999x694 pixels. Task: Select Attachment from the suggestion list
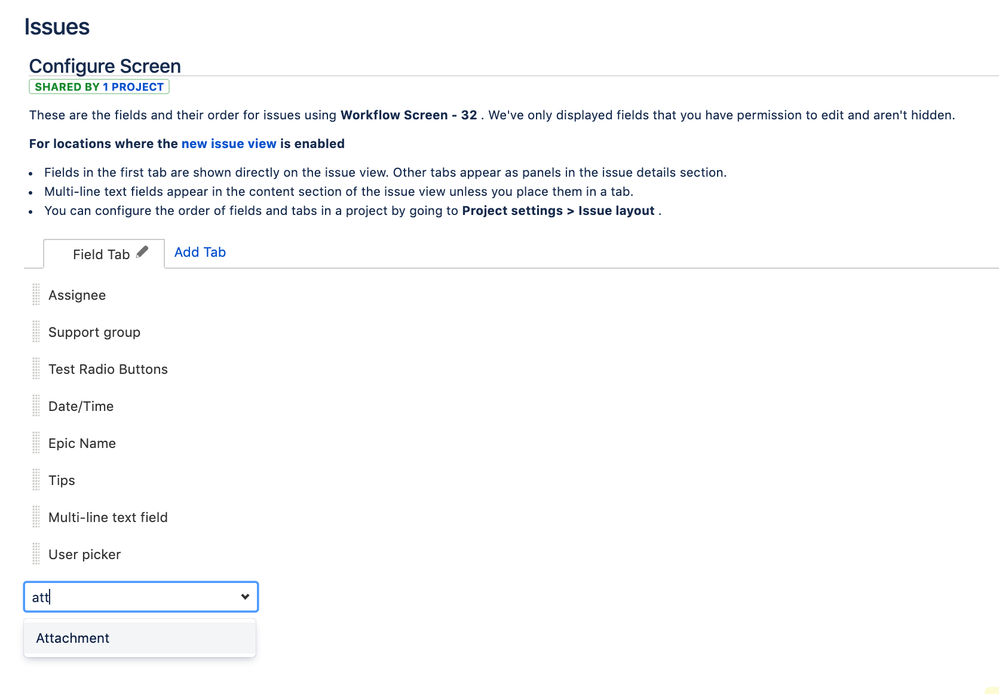pyautogui.click(x=73, y=638)
